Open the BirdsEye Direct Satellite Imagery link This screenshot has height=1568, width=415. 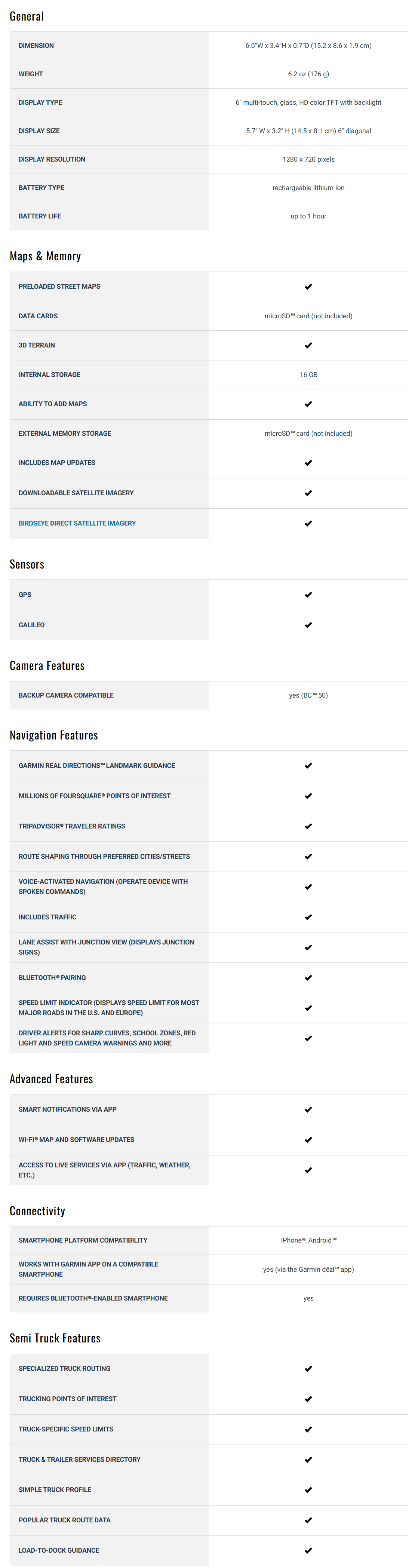(77, 523)
